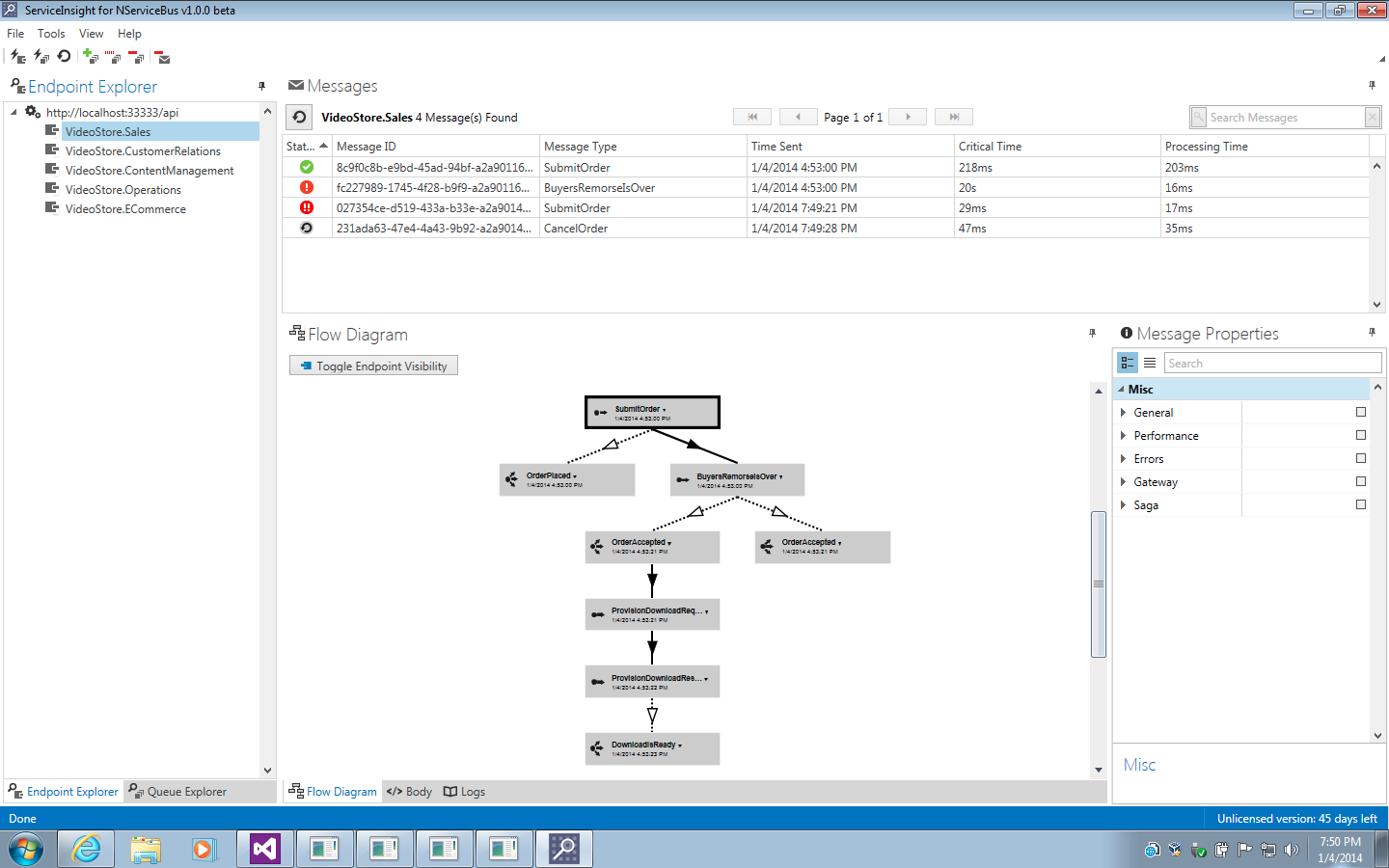Switch properties to categorized view
Screen dimensions: 1389x868
1128,363
